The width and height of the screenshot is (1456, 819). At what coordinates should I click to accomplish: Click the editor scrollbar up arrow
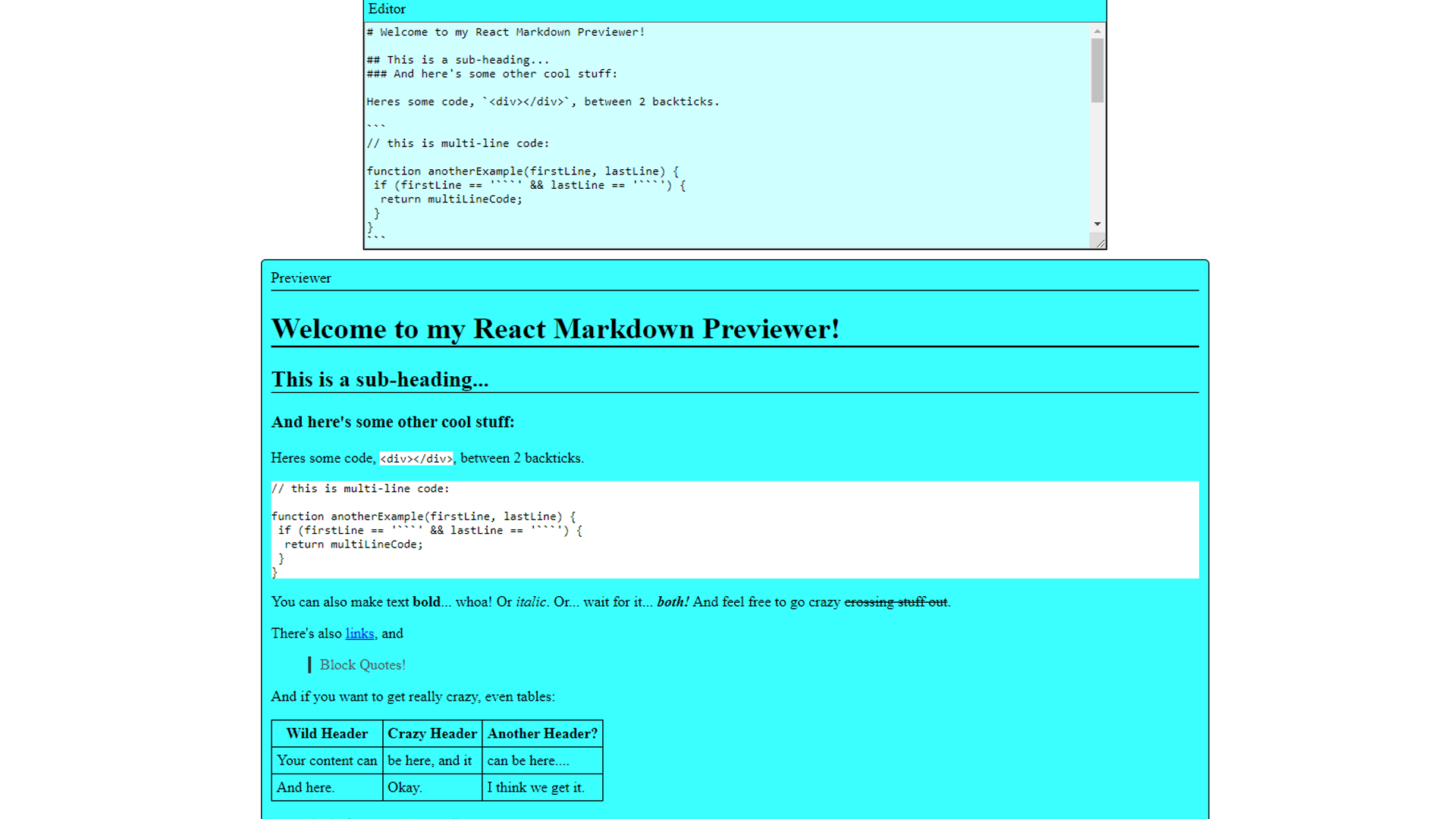[1097, 31]
